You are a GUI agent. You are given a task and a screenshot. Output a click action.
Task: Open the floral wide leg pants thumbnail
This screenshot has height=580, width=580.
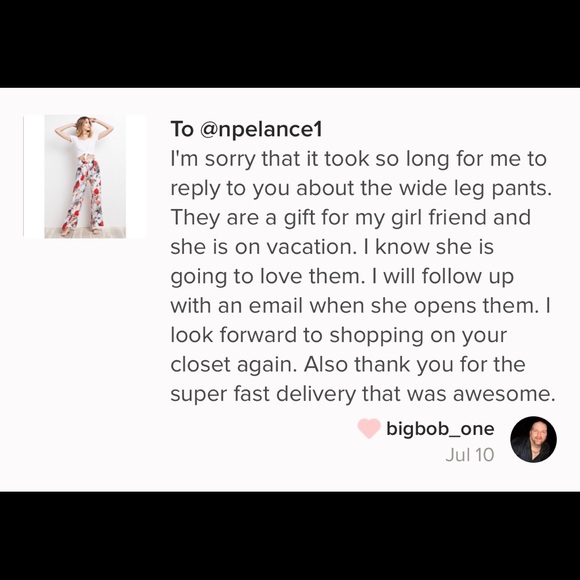point(85,176)
